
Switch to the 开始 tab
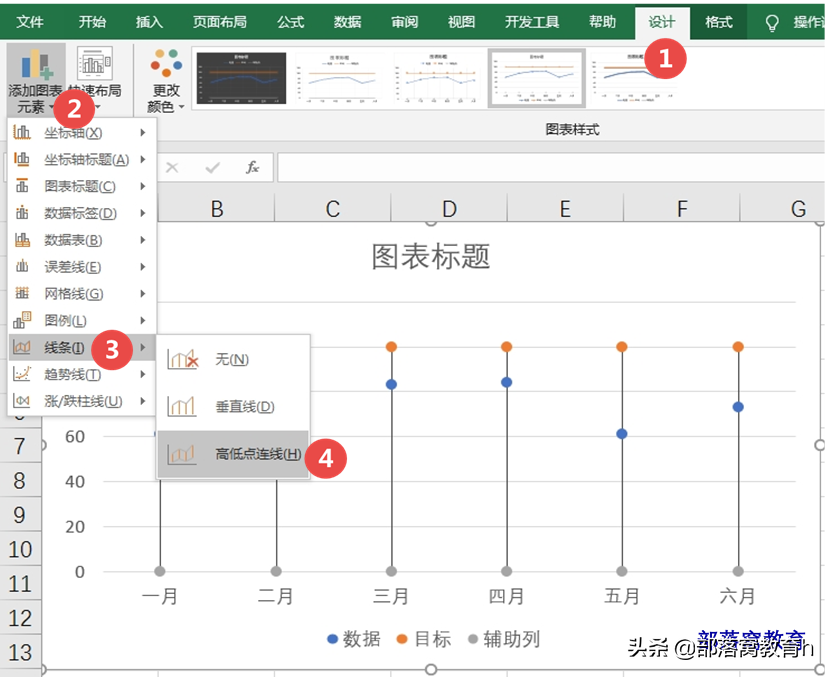(x=92, y=22)
